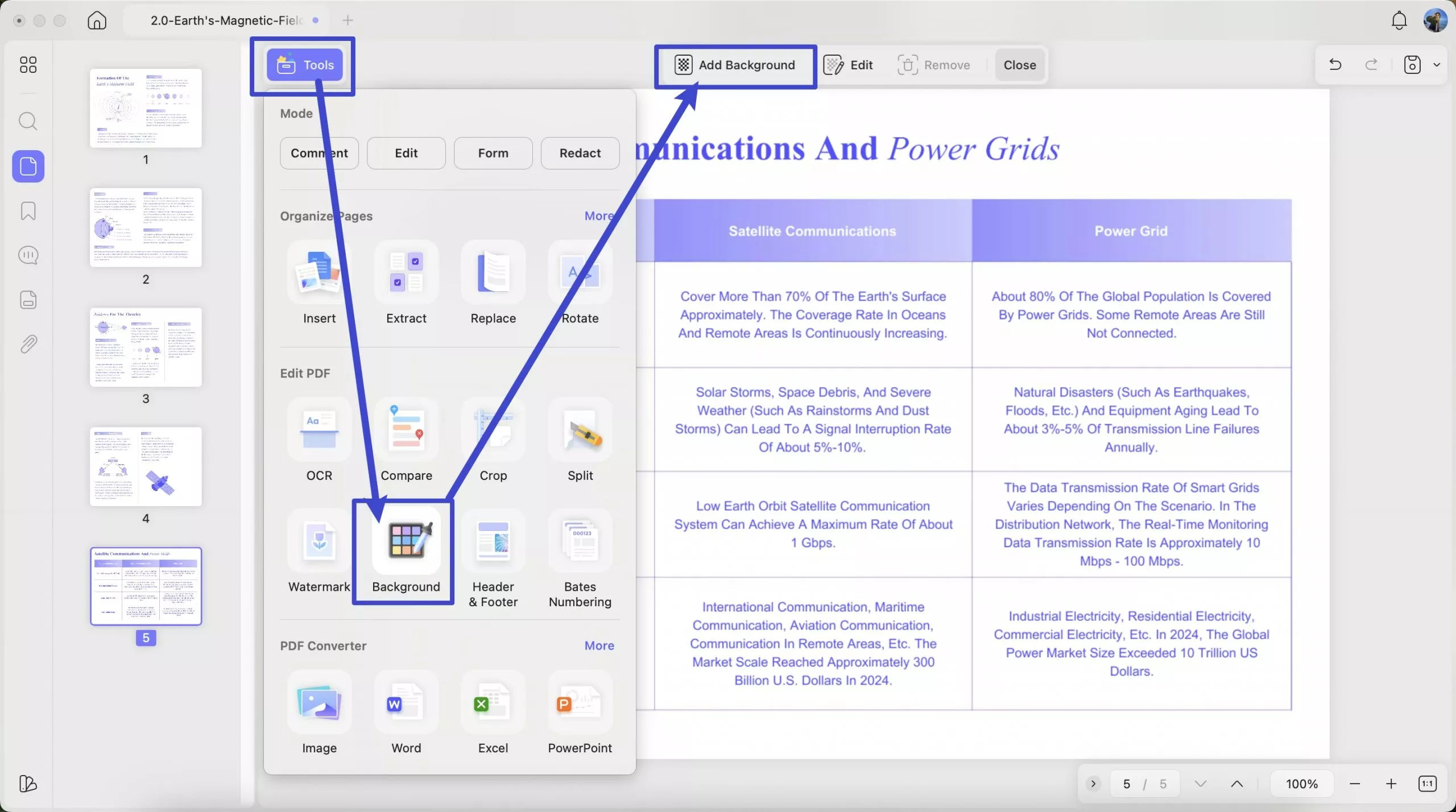Go to next page with down chevron
The image size is (1456, 812).
pos(1201,784)
